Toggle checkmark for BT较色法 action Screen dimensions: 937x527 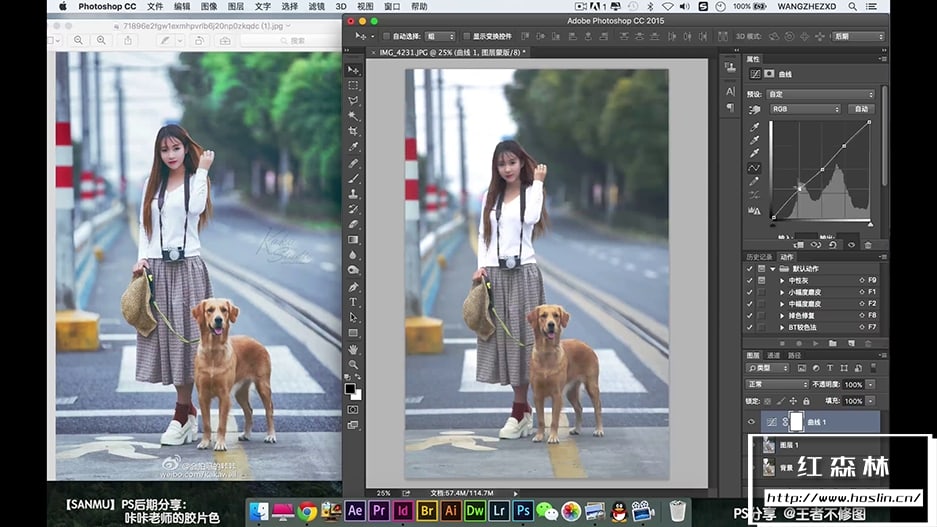(x=749, y=327)
